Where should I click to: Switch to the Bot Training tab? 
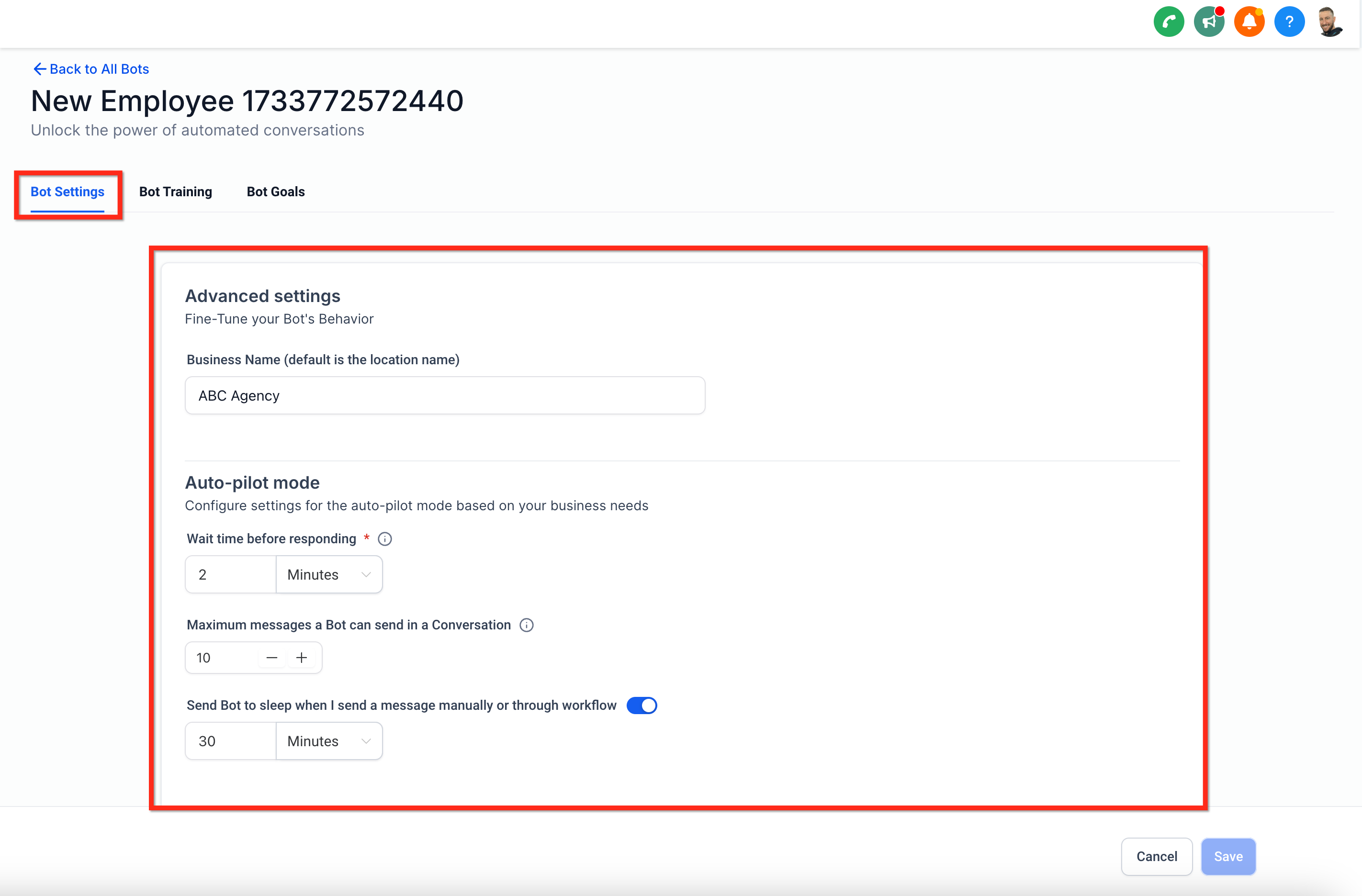point(176,191)
